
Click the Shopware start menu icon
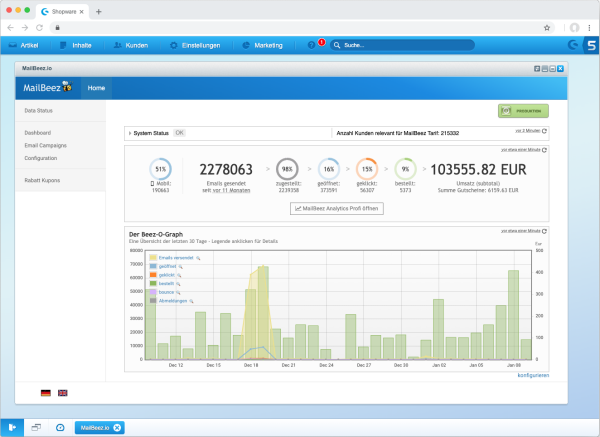[12, 427]
